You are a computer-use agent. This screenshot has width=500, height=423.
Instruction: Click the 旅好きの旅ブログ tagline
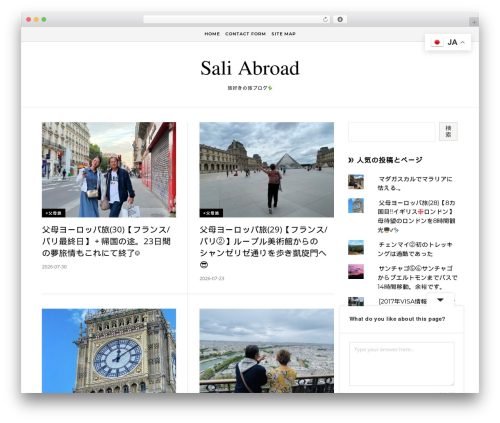250,88
